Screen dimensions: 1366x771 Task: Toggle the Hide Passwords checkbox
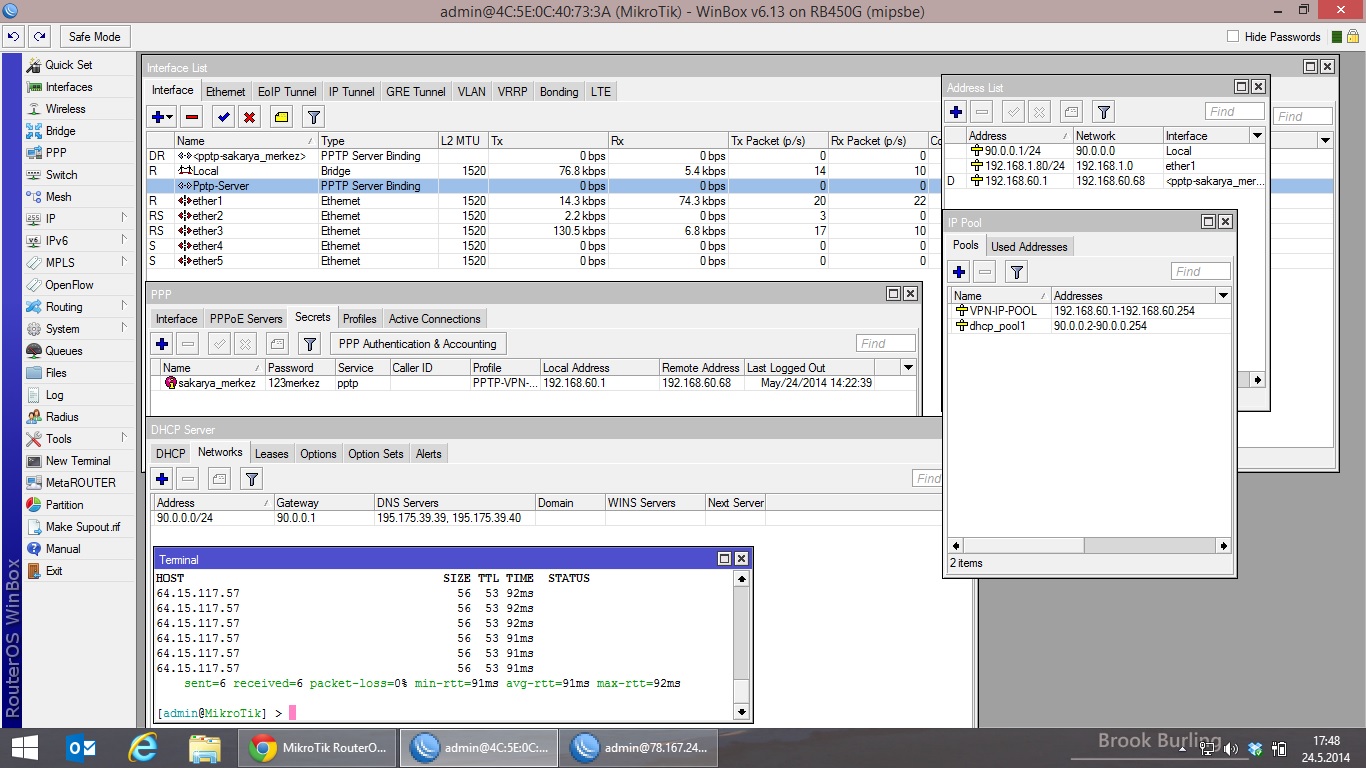click(1233, 37)
